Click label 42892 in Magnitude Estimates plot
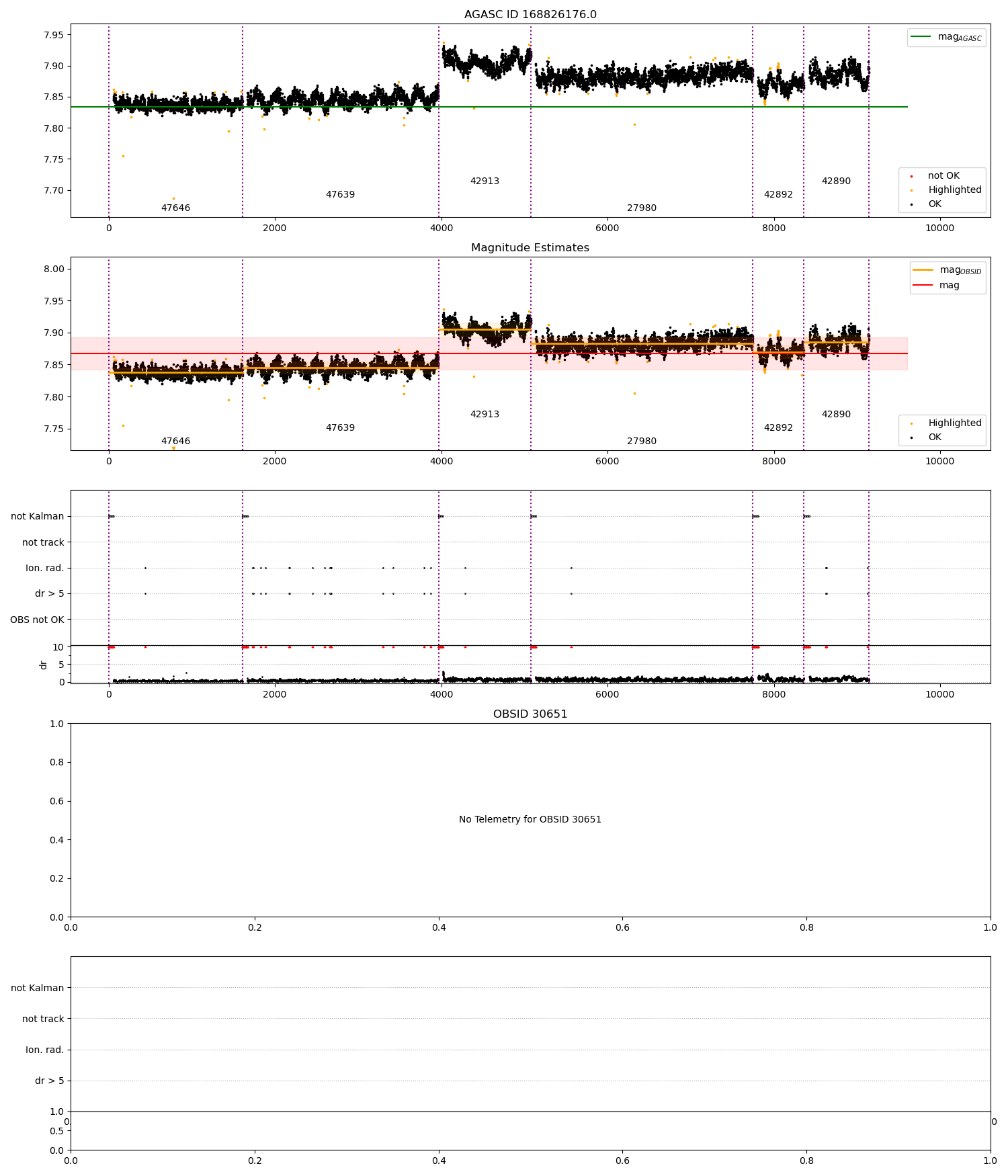 click(x=778, y=428)
